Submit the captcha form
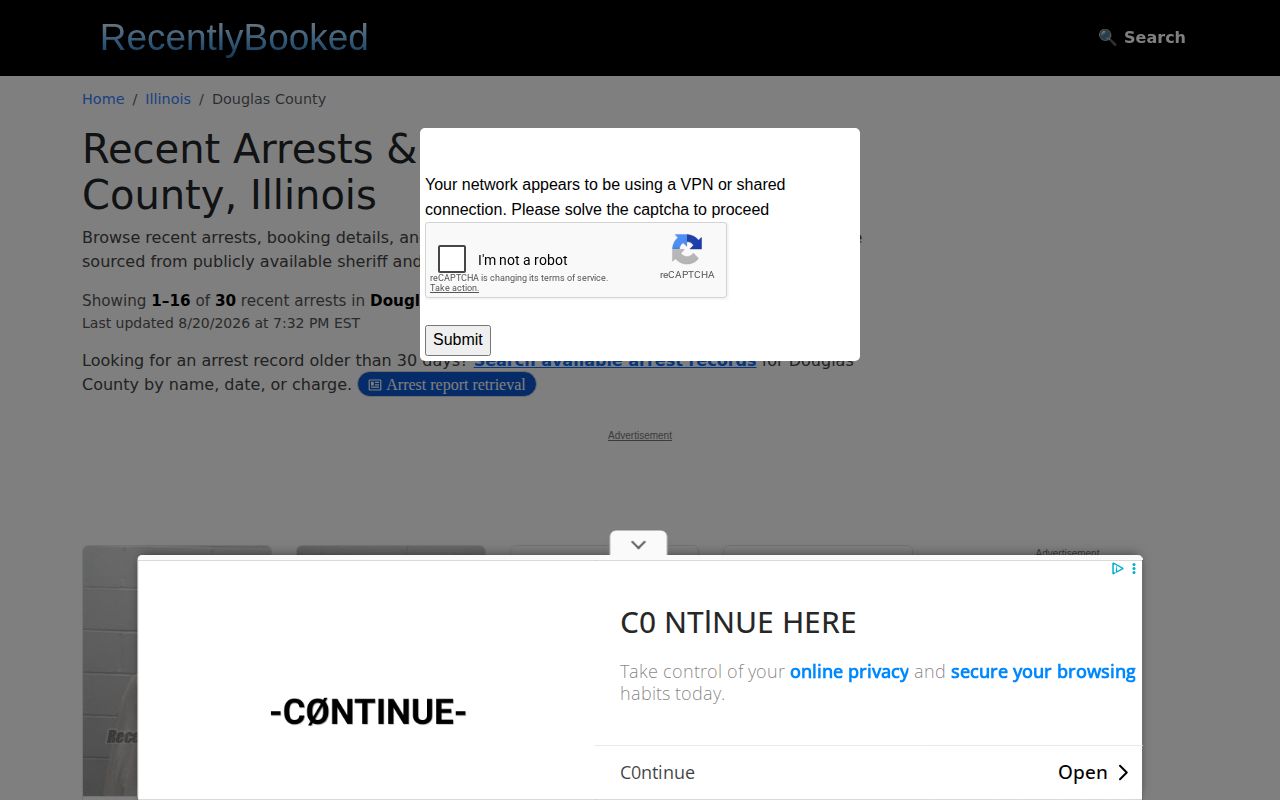 coord(458,340)
